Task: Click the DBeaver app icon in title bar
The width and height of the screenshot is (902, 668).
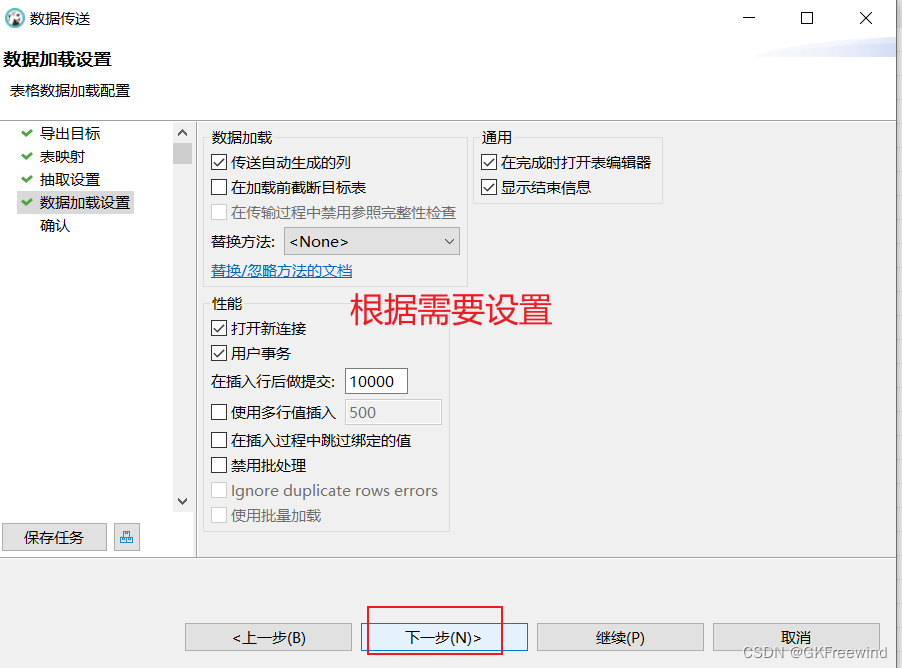Action: [x=15, y=18]
